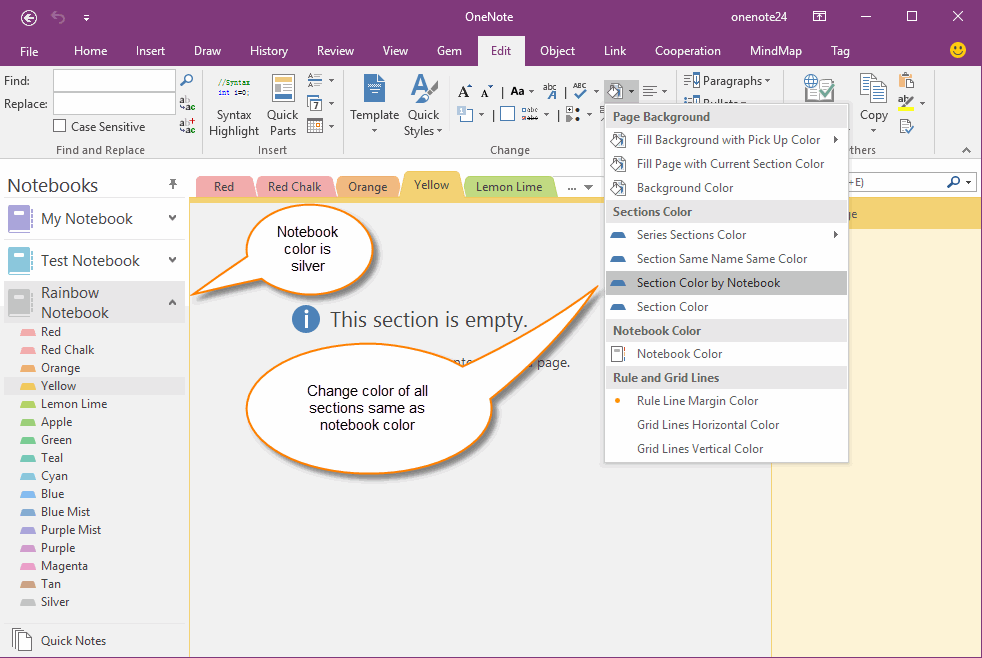The width and height of the screenshot is (982, 658).
Task: Choose Notebook Color menu item
Action: coord(726,354)
